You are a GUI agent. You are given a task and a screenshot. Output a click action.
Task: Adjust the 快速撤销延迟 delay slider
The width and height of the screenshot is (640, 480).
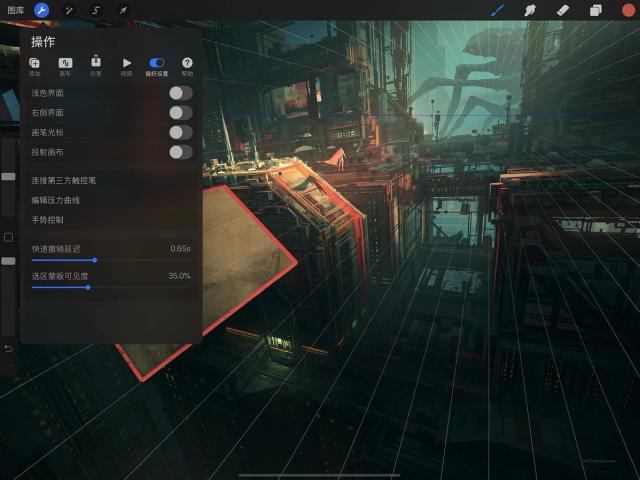click(95, 260)
